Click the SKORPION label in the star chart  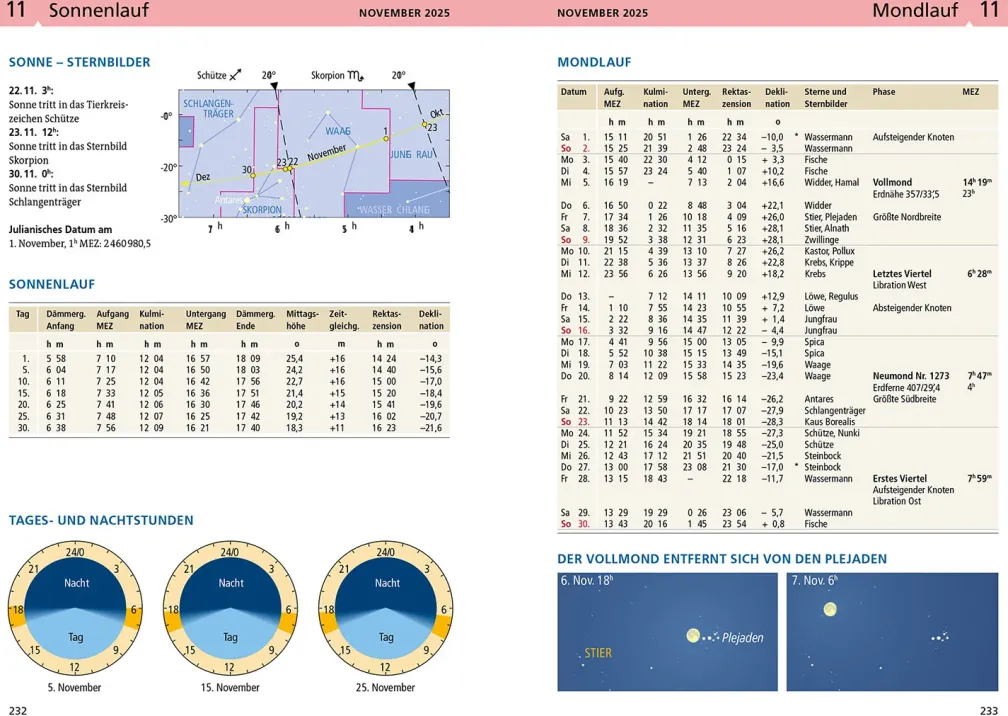point(262,210)
